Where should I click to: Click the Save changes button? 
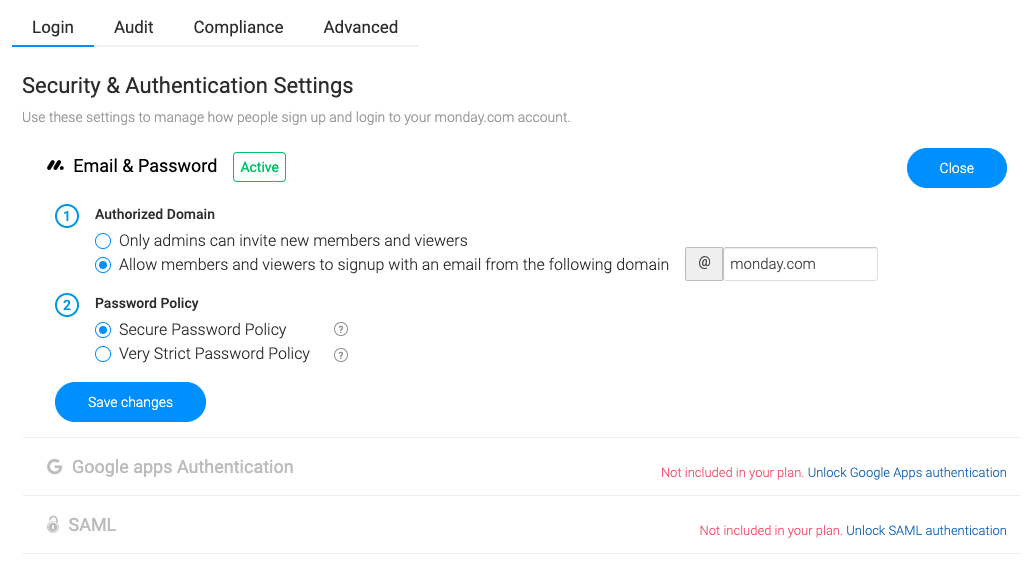coord(130,402)
